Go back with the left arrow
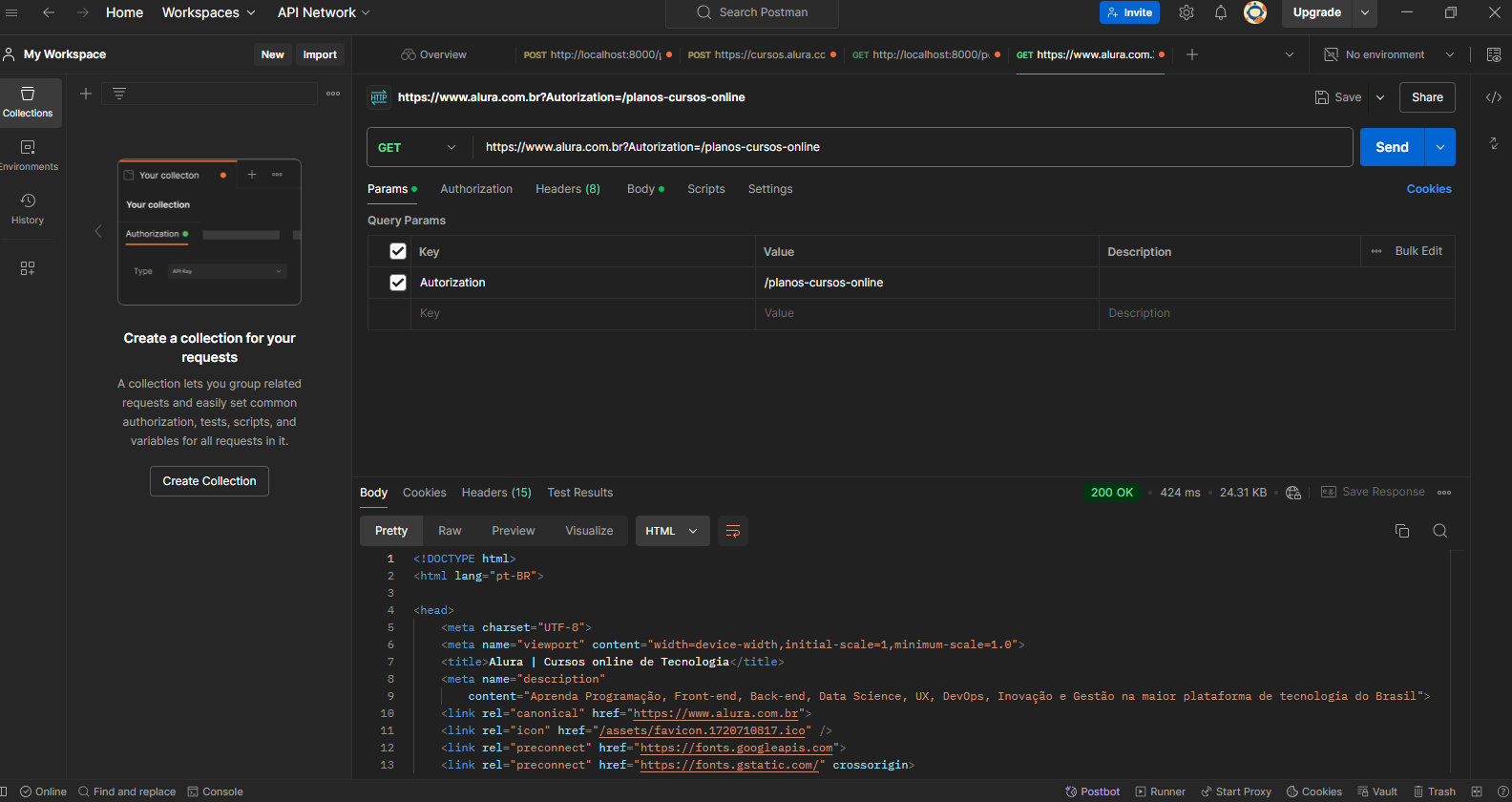The image size is (1512, 802). 49,12
